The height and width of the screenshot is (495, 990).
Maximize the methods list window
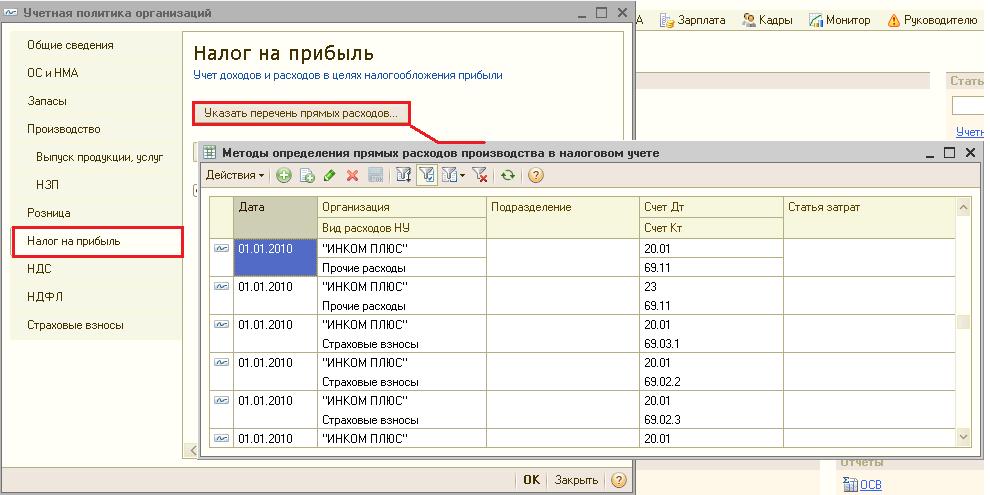tap(949, 153)
